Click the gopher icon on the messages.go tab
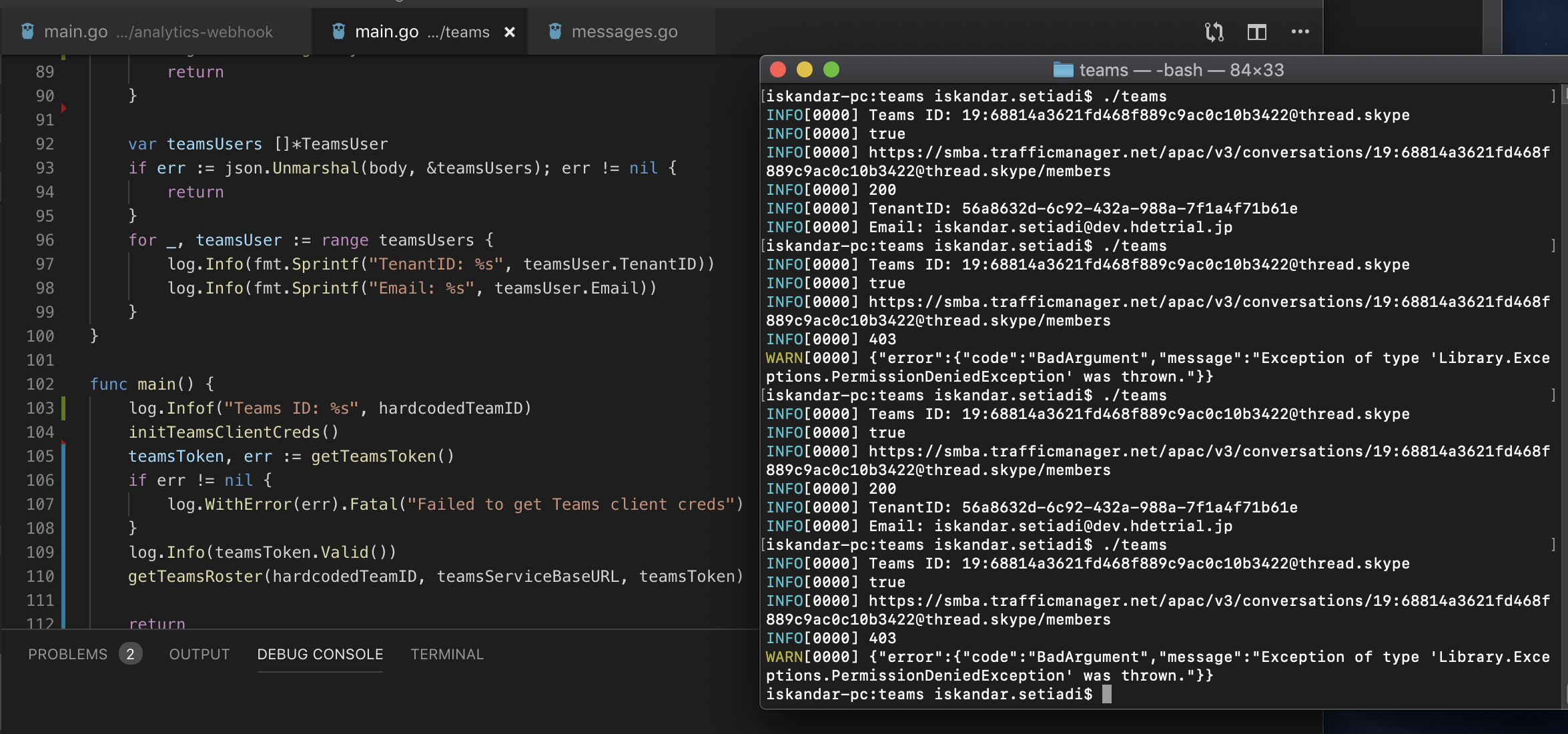The image size is (1568, 734). click(554, 31)
